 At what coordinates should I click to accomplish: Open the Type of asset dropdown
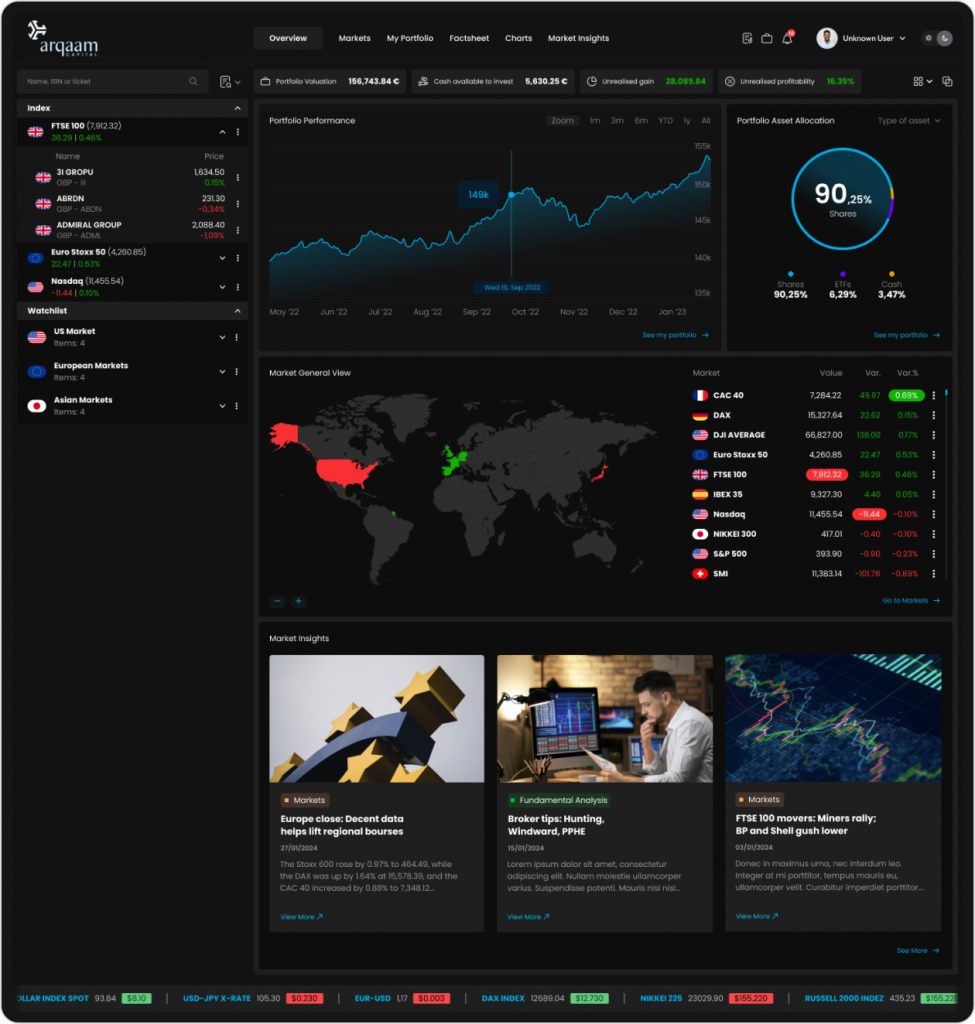[908, 121]
